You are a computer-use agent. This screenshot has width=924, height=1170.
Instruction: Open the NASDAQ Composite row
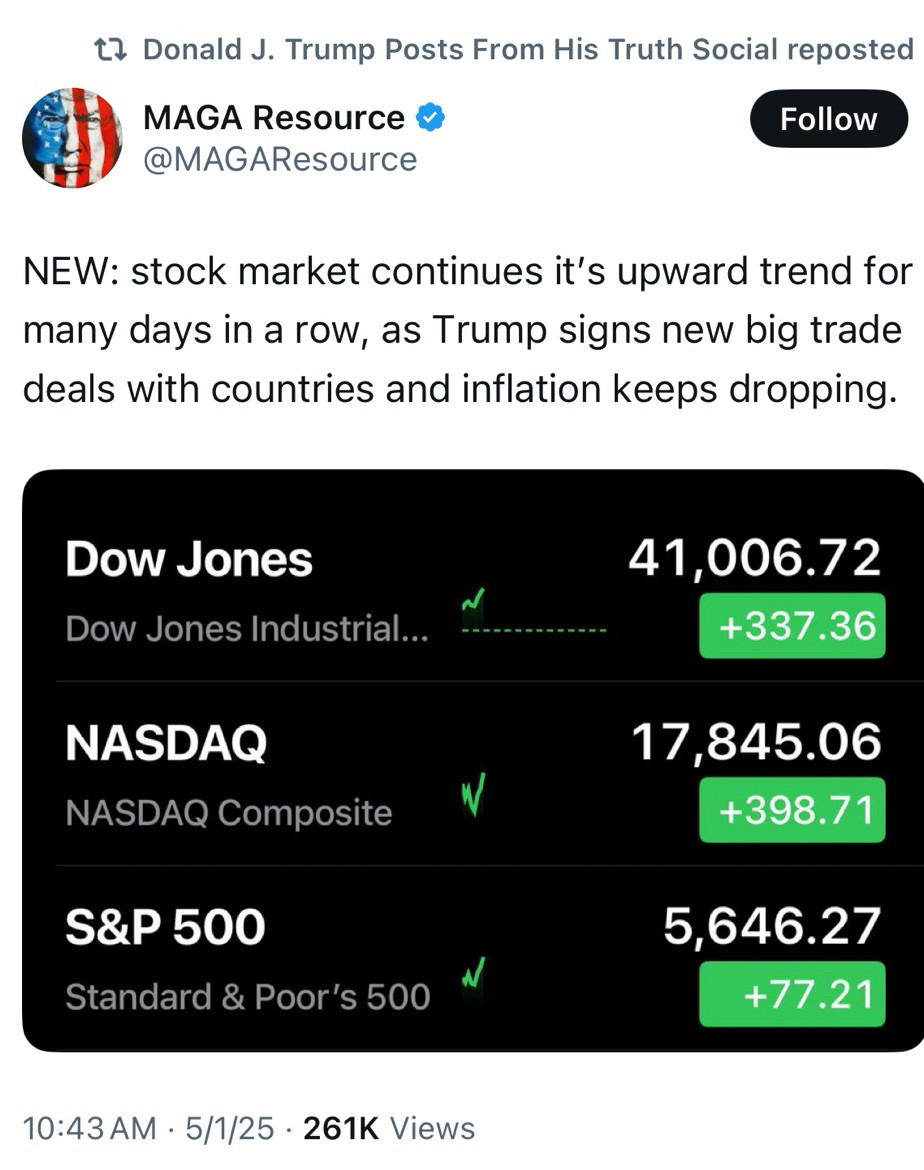473,773
